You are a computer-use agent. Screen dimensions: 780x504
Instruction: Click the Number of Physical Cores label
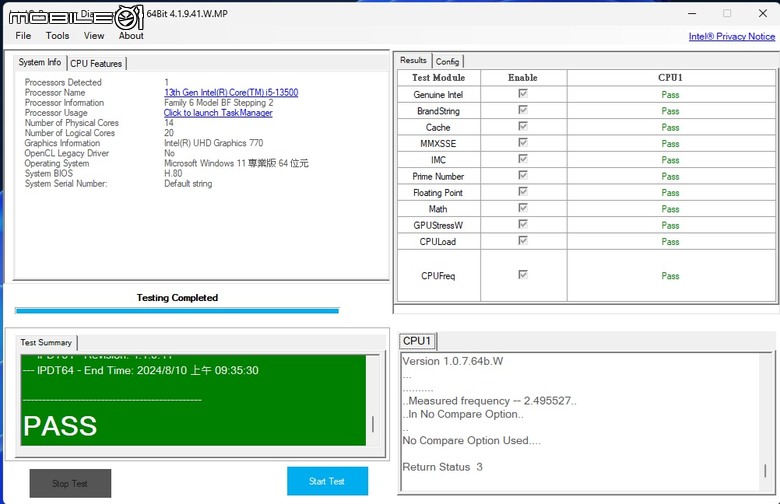[x=72, y=123]
